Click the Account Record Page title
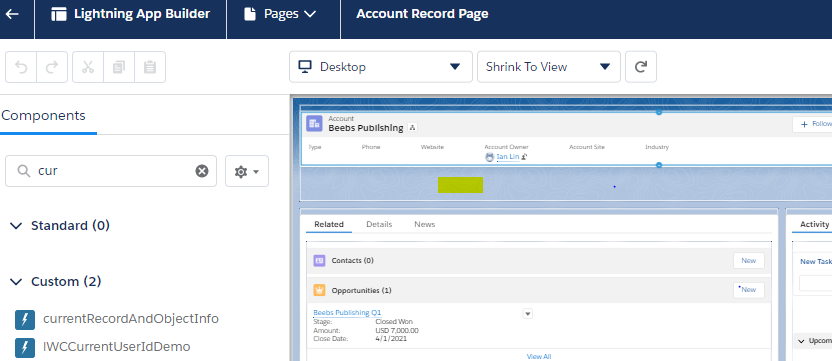This screenshot has width=832, height=361. point(422,14)
